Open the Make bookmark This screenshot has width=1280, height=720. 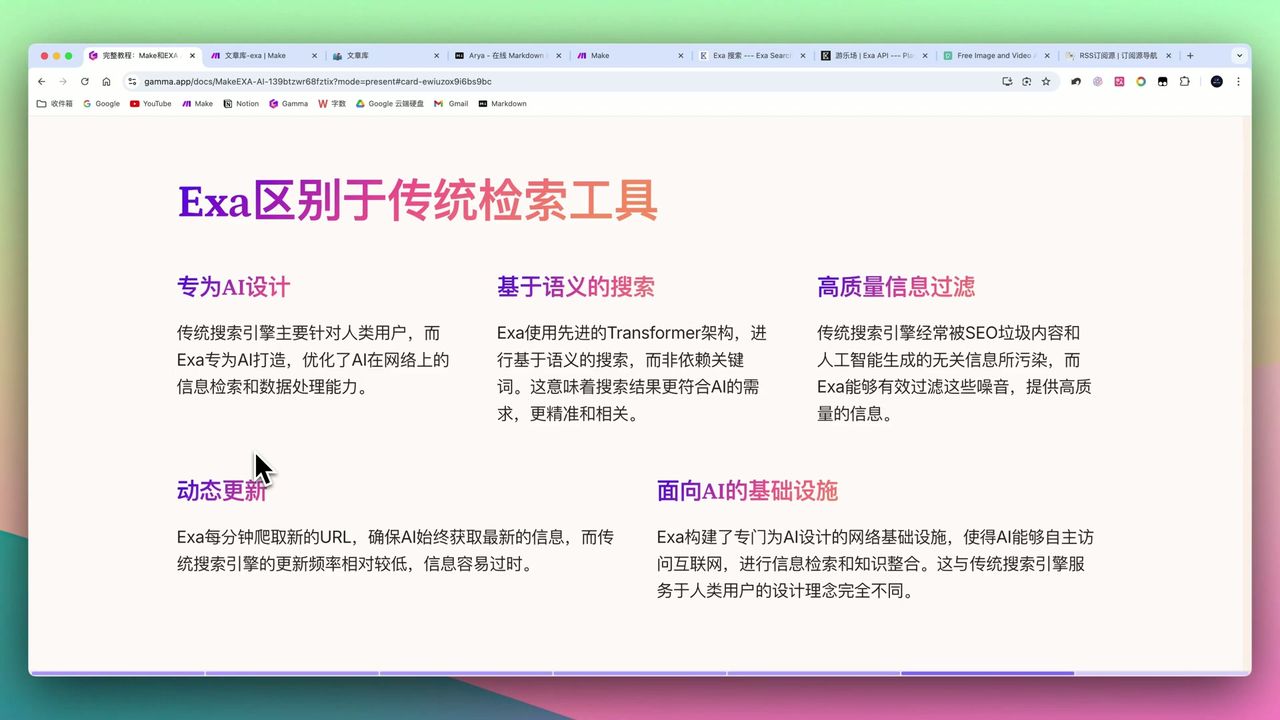pyautogui.click(x=197, y=103)
